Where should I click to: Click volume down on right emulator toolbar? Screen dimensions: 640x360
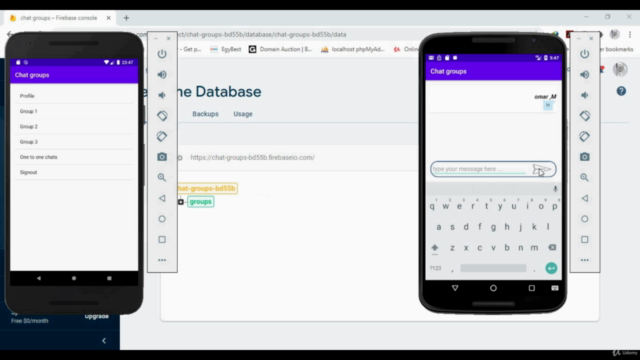click(x=584, y=95)
